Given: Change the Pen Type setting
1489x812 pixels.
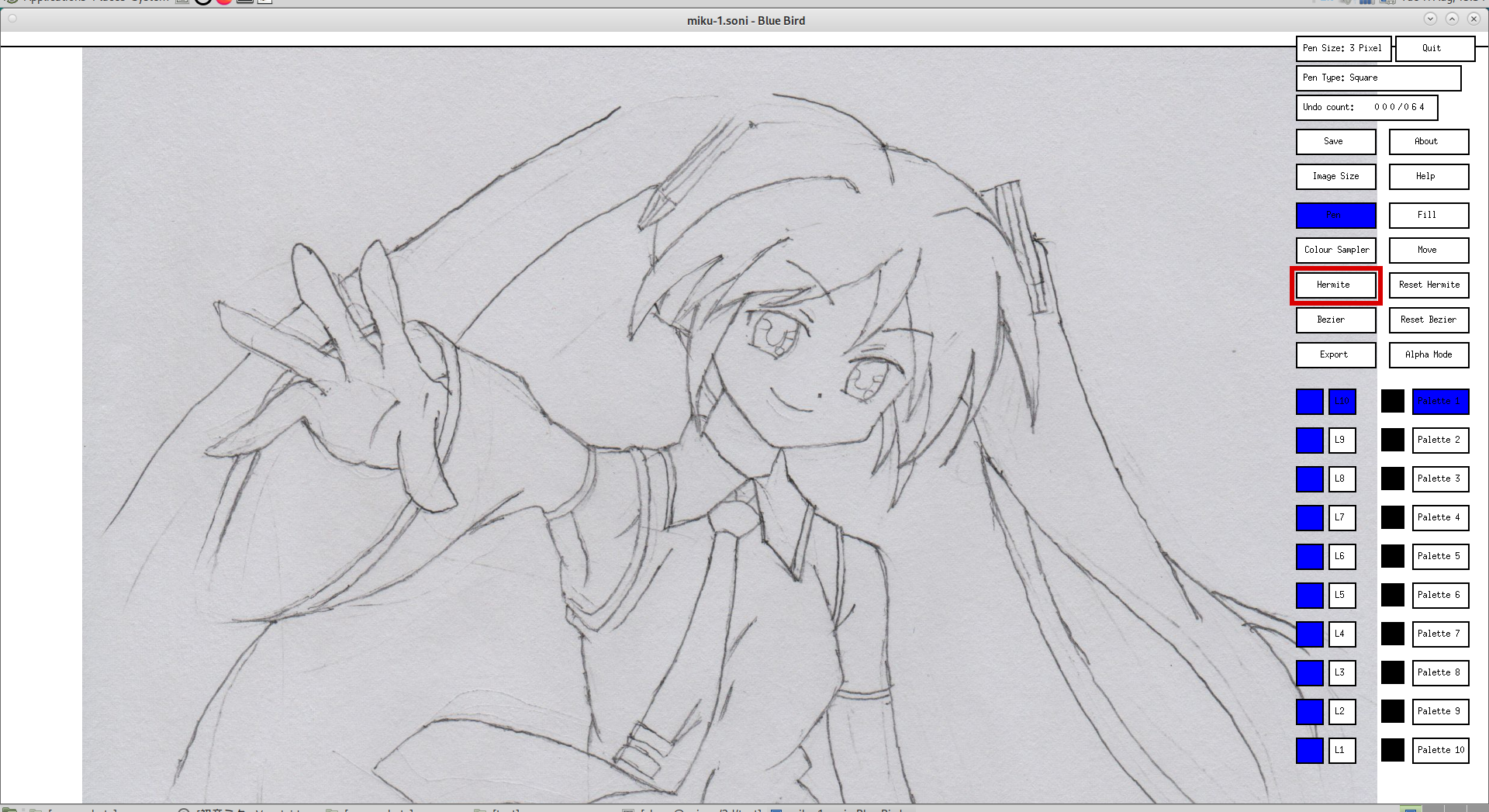Looking at the screenshot, I should pyautogui.click(x=1378, y=78).
